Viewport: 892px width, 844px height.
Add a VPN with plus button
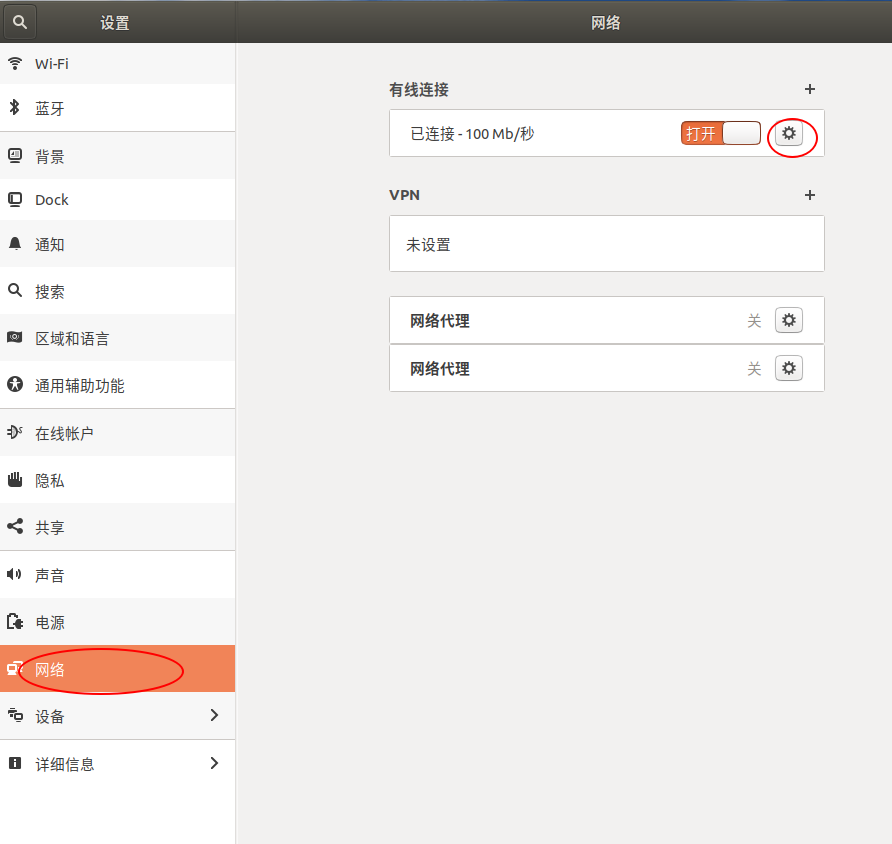tap(810, 195)
